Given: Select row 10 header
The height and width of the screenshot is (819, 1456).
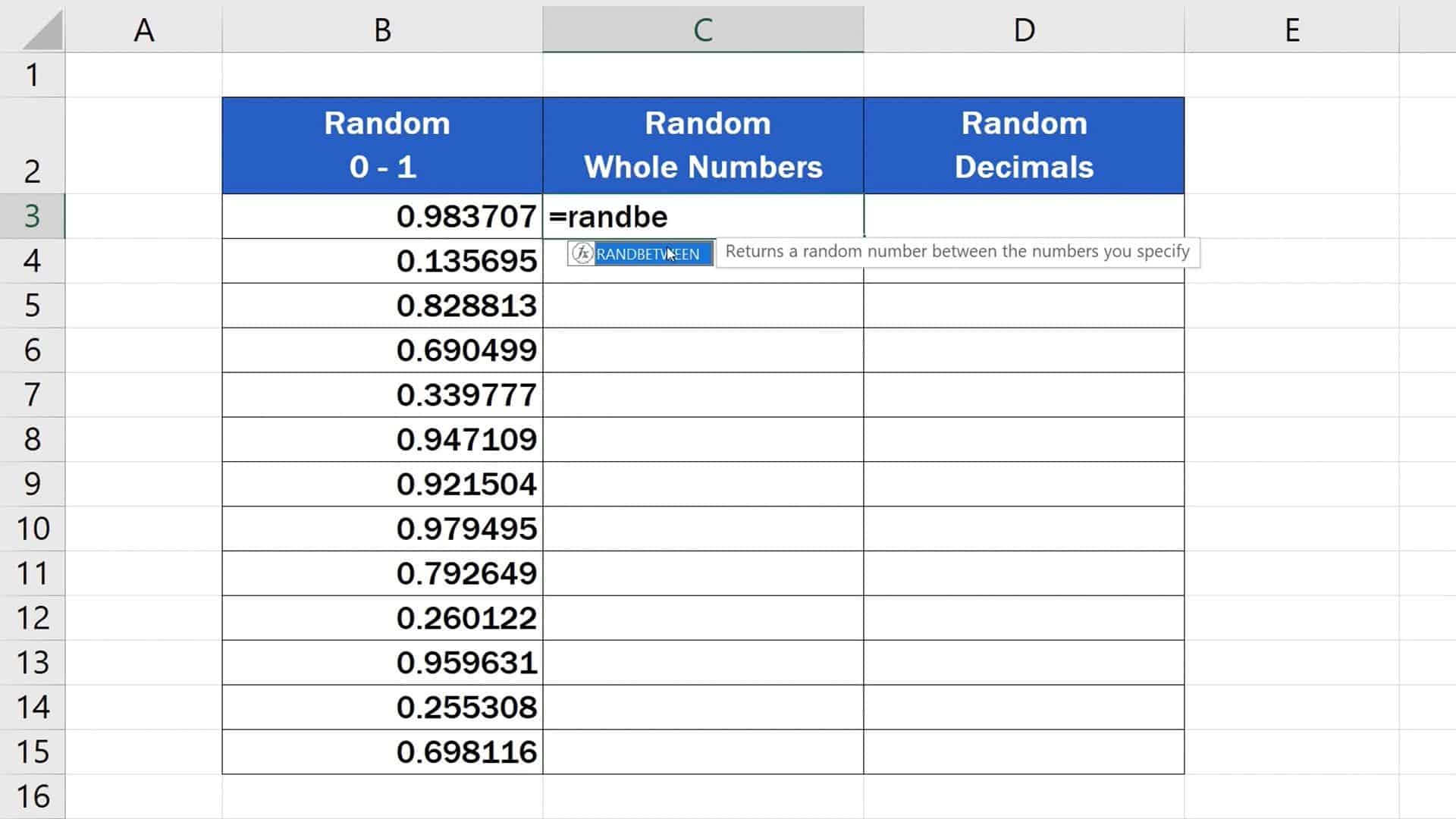Looking at the screenshot, I should (33, 529).
